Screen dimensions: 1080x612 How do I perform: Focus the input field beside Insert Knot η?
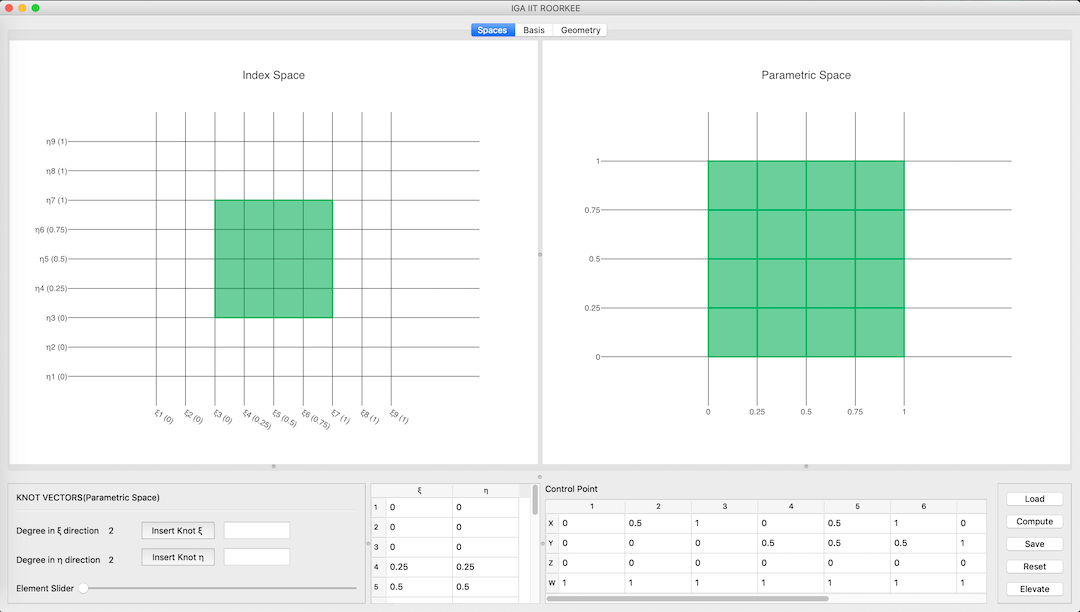[x=257, y=557]
